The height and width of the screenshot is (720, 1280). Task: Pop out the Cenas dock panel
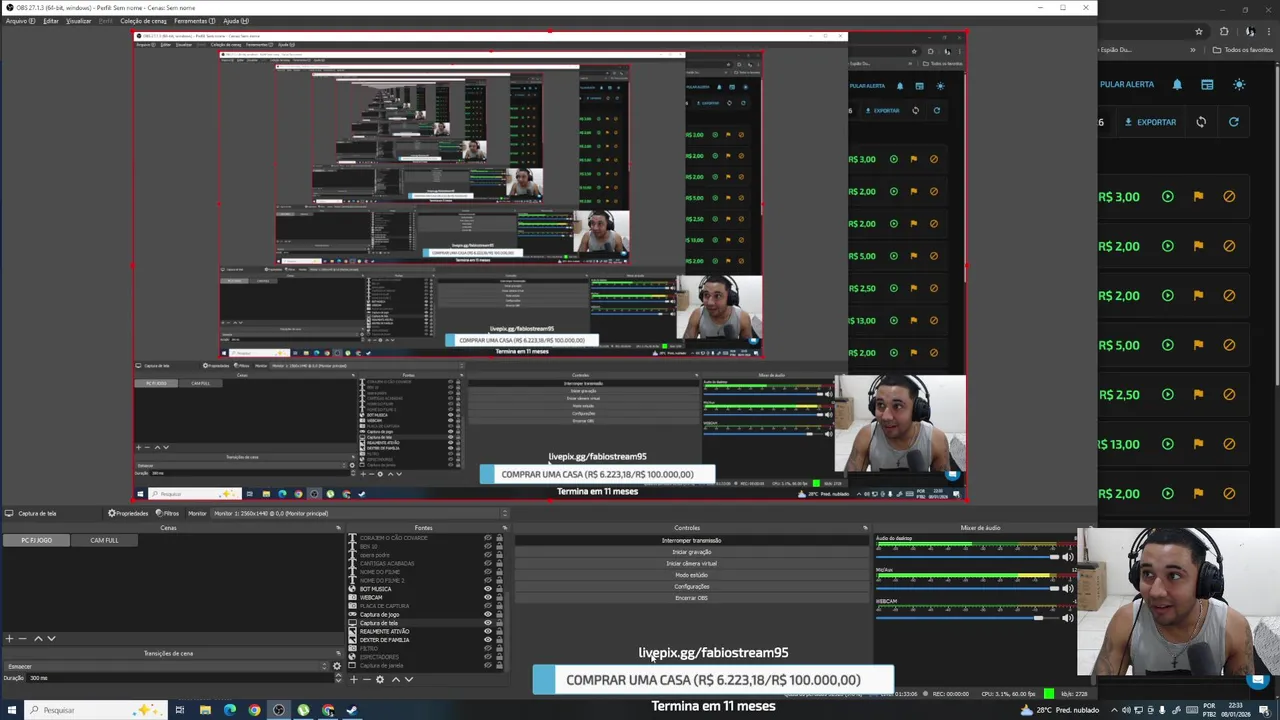(x=337, y=528)
